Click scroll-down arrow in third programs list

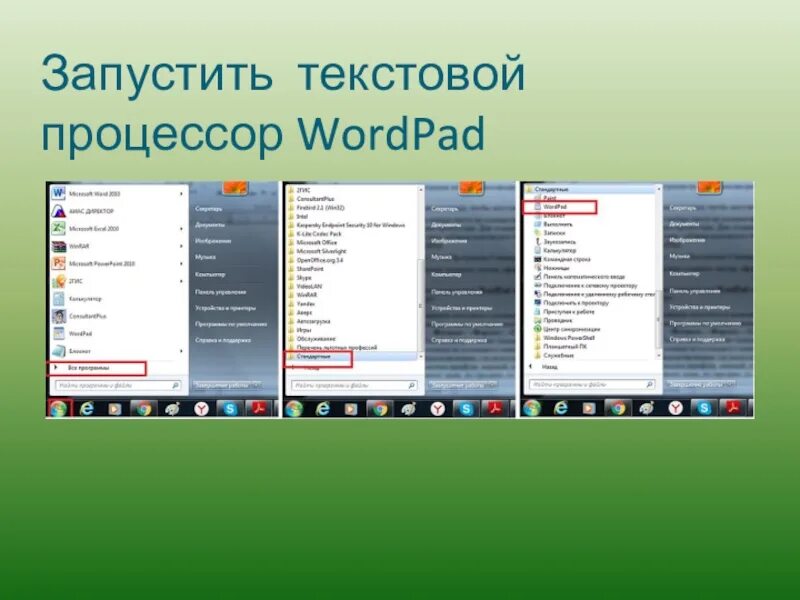tap(659, 355)
